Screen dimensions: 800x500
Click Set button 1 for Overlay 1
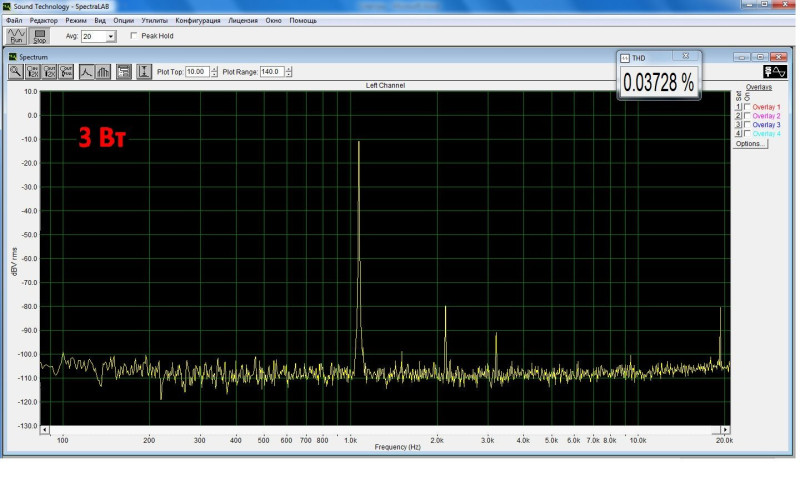(x=738, y=107)
